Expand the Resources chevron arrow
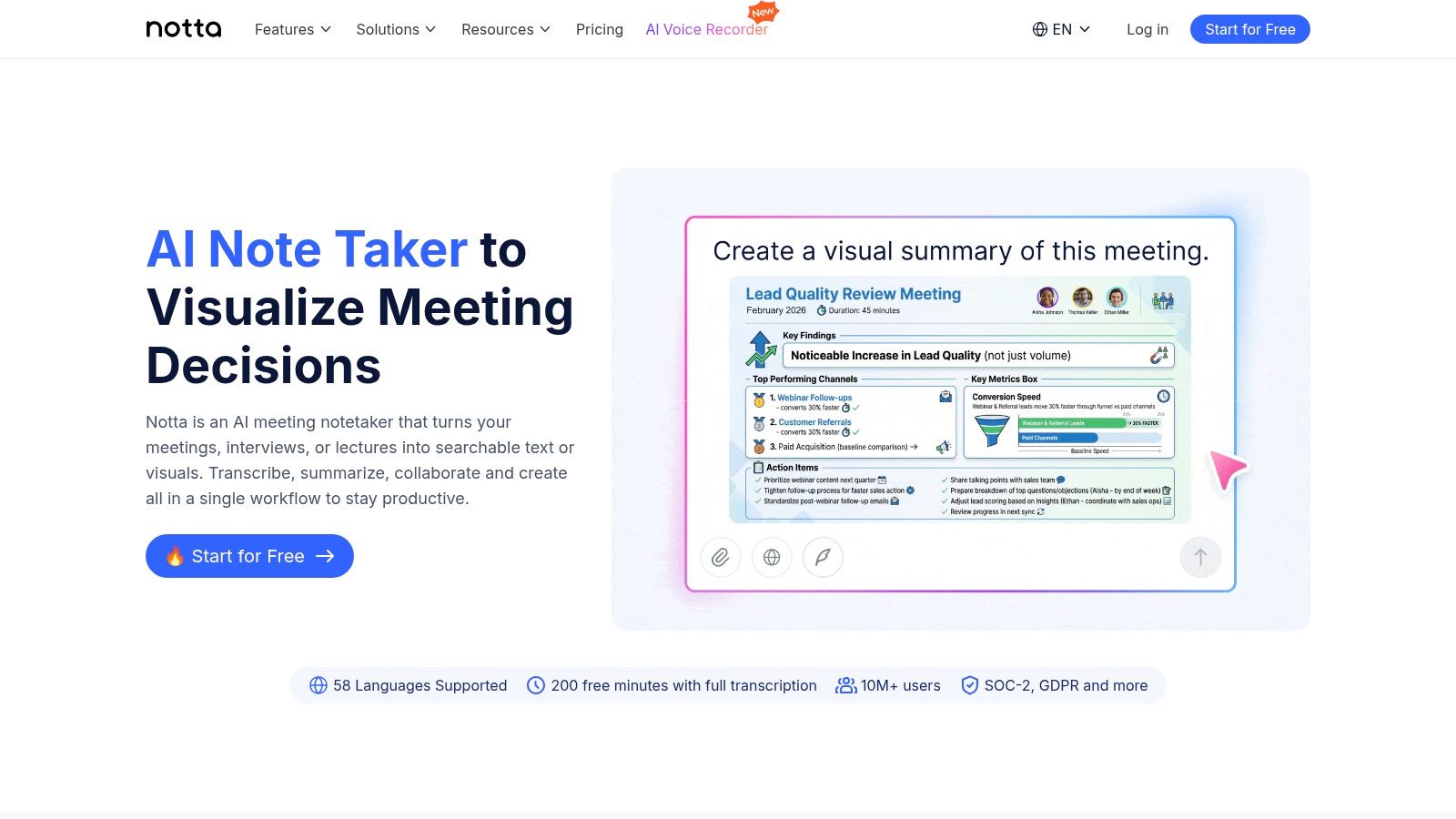Image resolution: width=1456 pixels, height=819 pixels. (545, 29)
